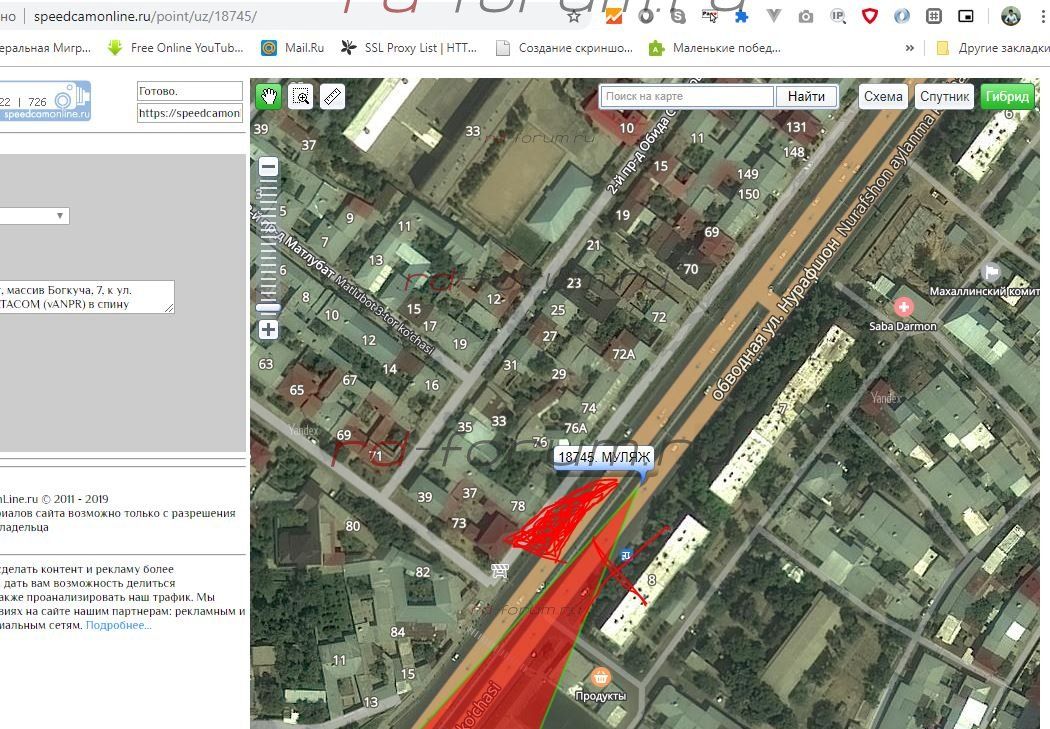Activate the magnifier area zoom tool
This screenshot has width=1050, height=729.
[300, 96]
